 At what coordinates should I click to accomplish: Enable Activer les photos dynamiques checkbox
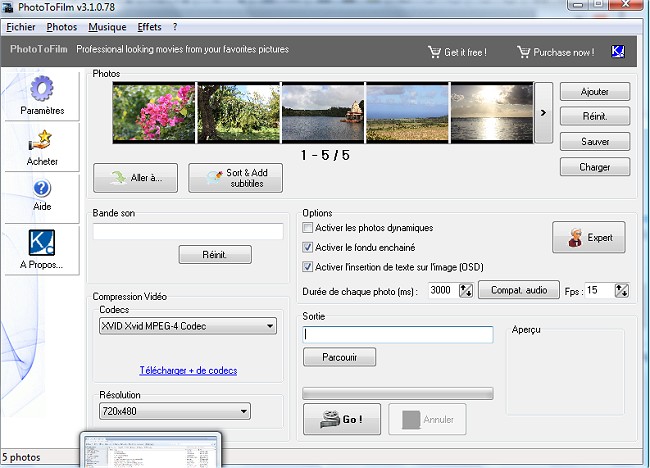click(x=307, y=228)
